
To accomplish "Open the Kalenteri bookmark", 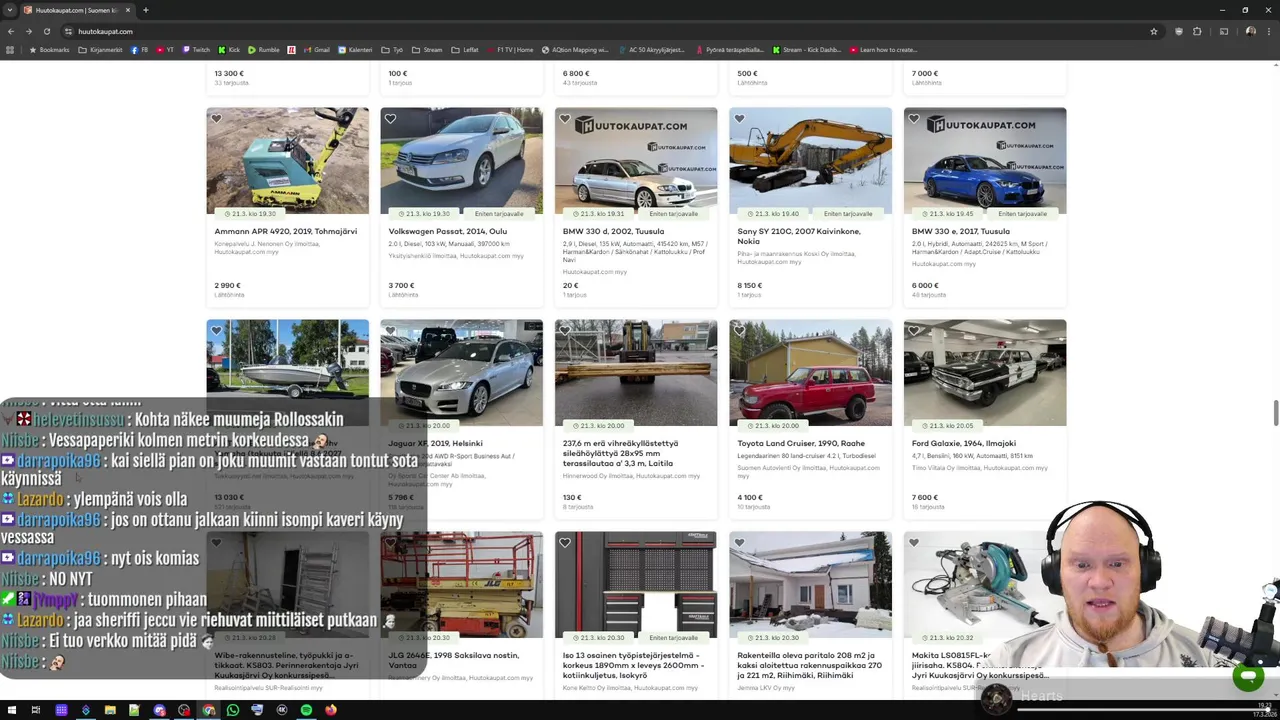I will point(355,49).
